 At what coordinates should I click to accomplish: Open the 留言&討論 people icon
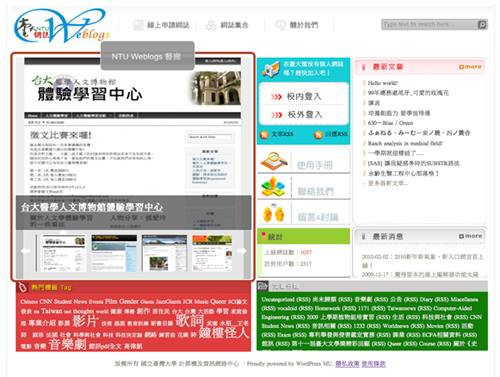(273, 213)
